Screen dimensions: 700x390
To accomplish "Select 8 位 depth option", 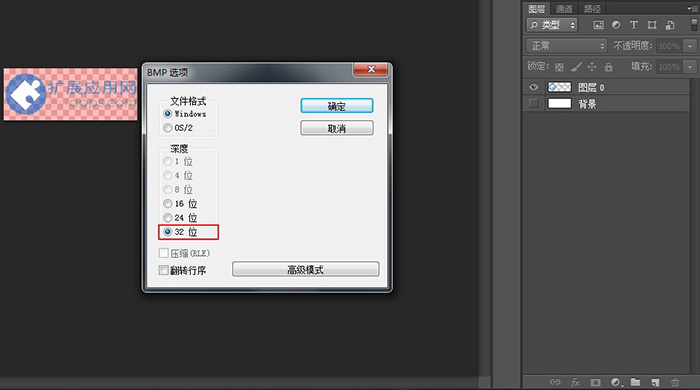I will click(167, 190).
